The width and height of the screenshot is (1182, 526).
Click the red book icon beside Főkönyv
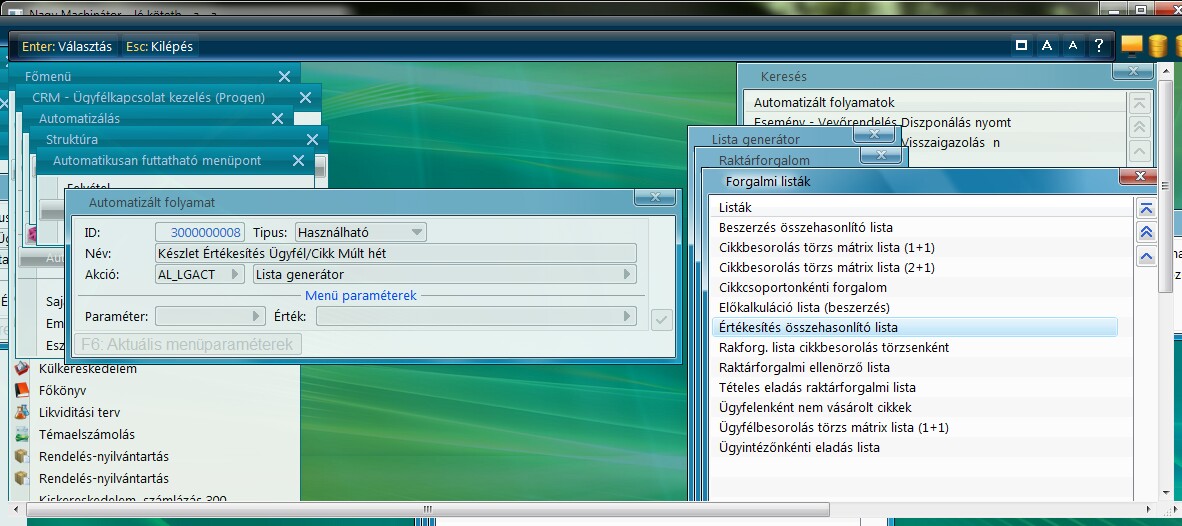[22, 390]
